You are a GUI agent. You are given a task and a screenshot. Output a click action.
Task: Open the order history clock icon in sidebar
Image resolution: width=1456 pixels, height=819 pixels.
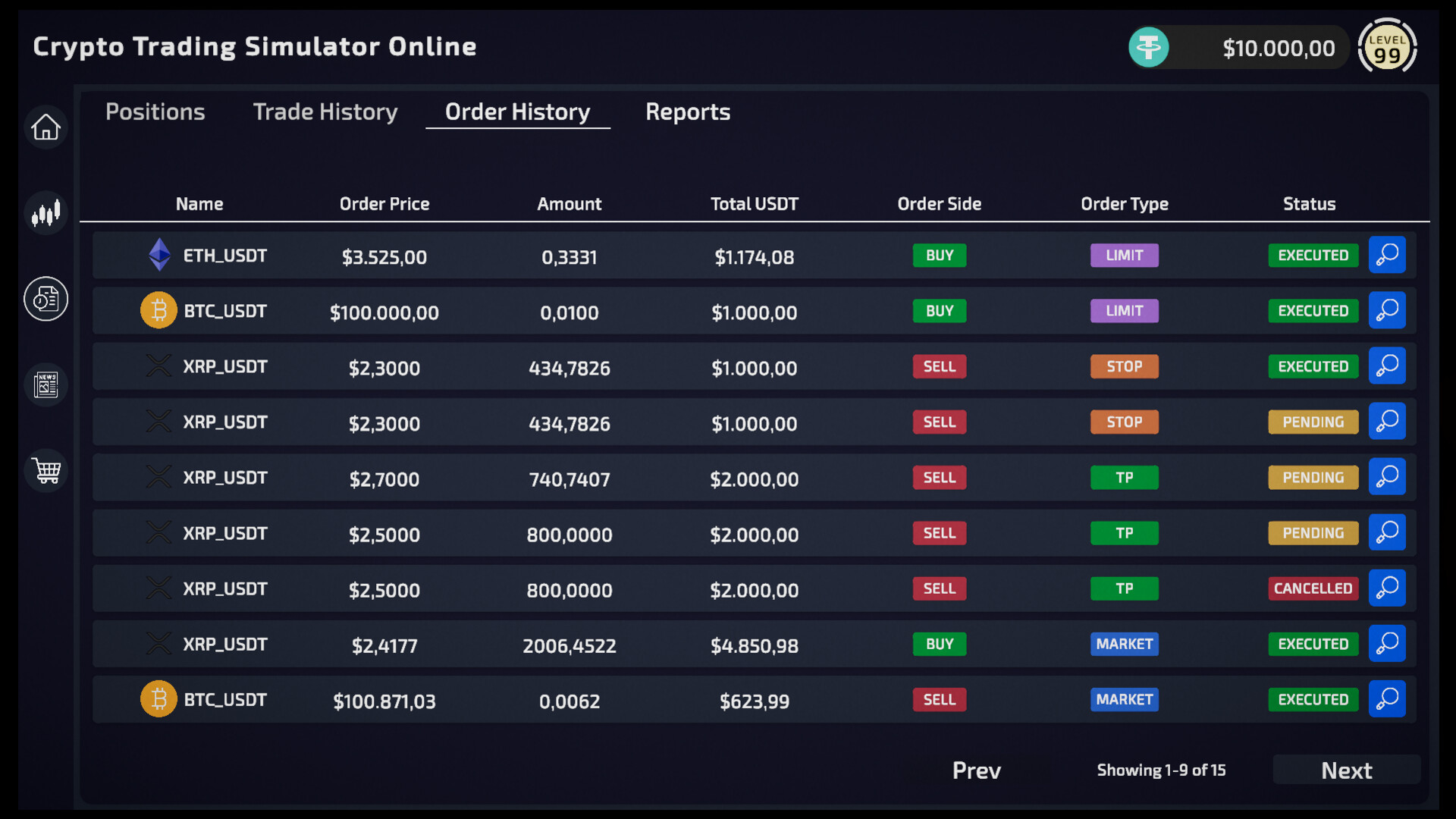pos(45,299)
